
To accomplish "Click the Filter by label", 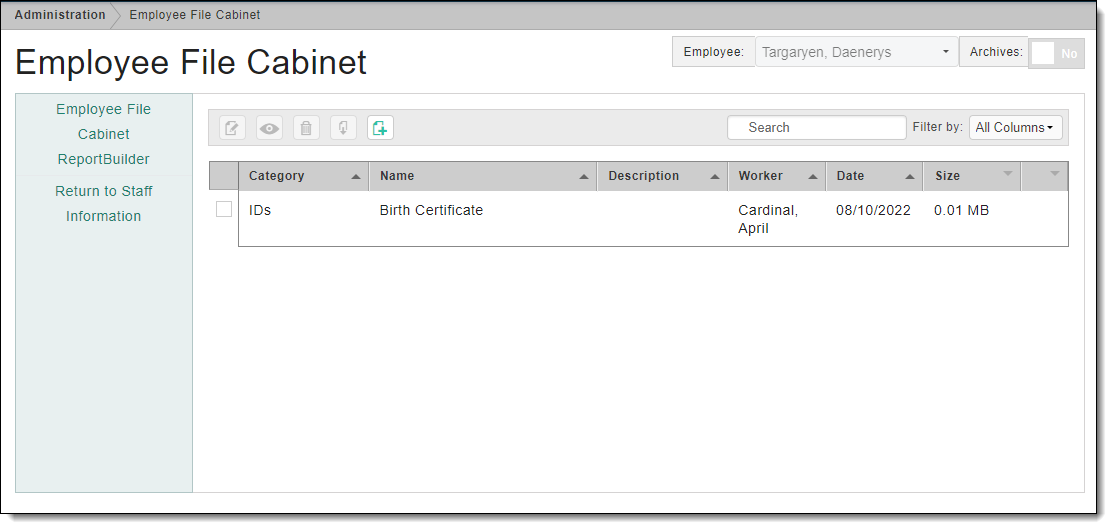I will [x=938, y=127].
